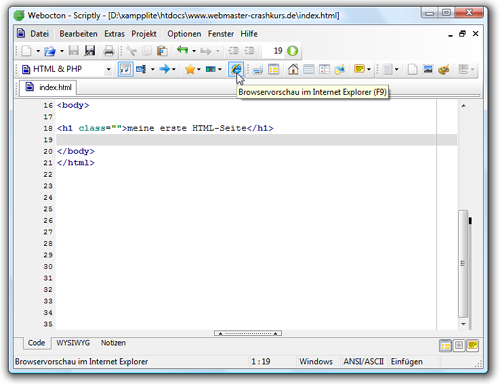Open the Notizen tab
500x384 pixels.
point(113,343)
